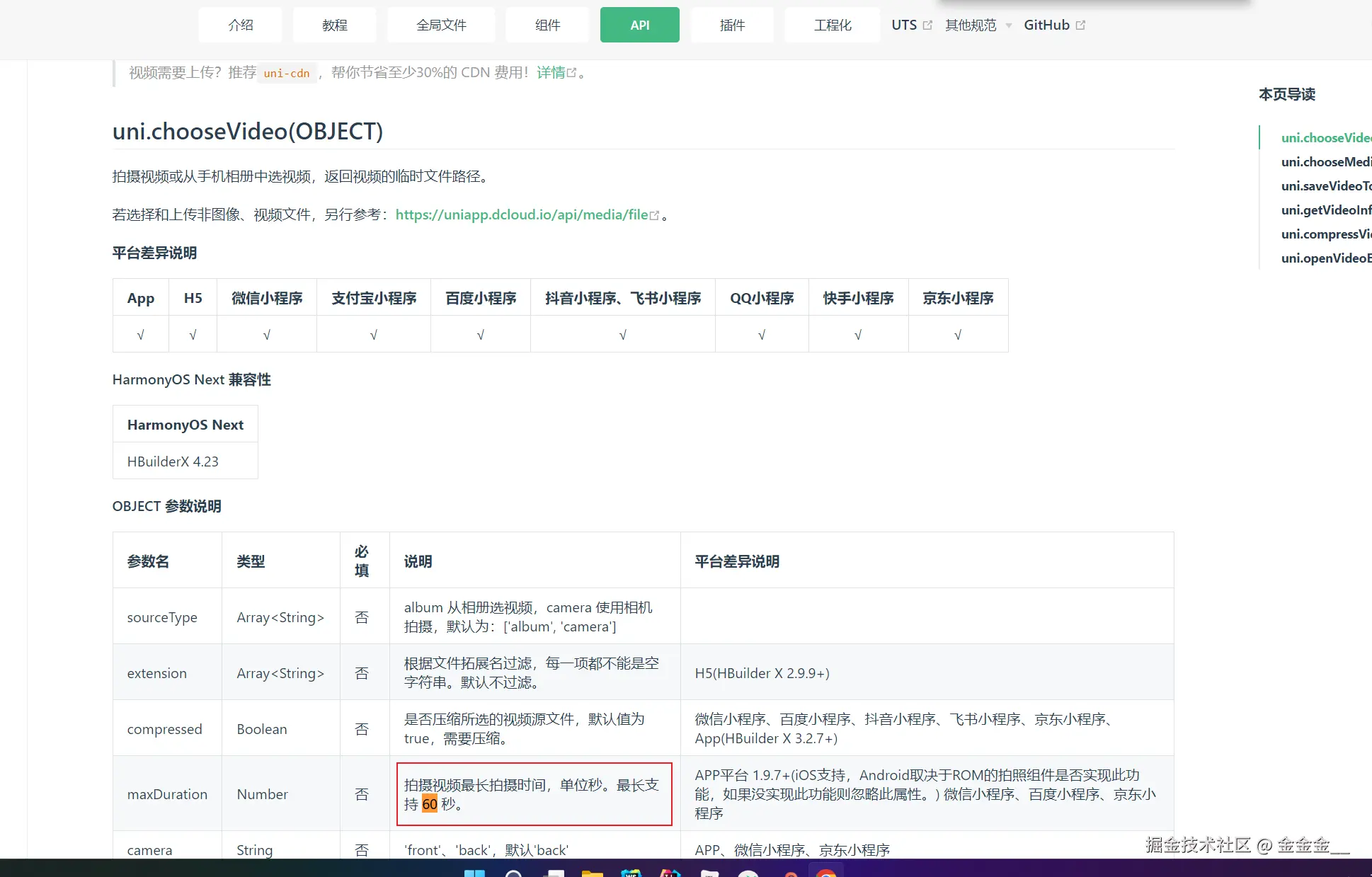Open the 组件 tab
Screen dimensions: 1372x877
547,25
